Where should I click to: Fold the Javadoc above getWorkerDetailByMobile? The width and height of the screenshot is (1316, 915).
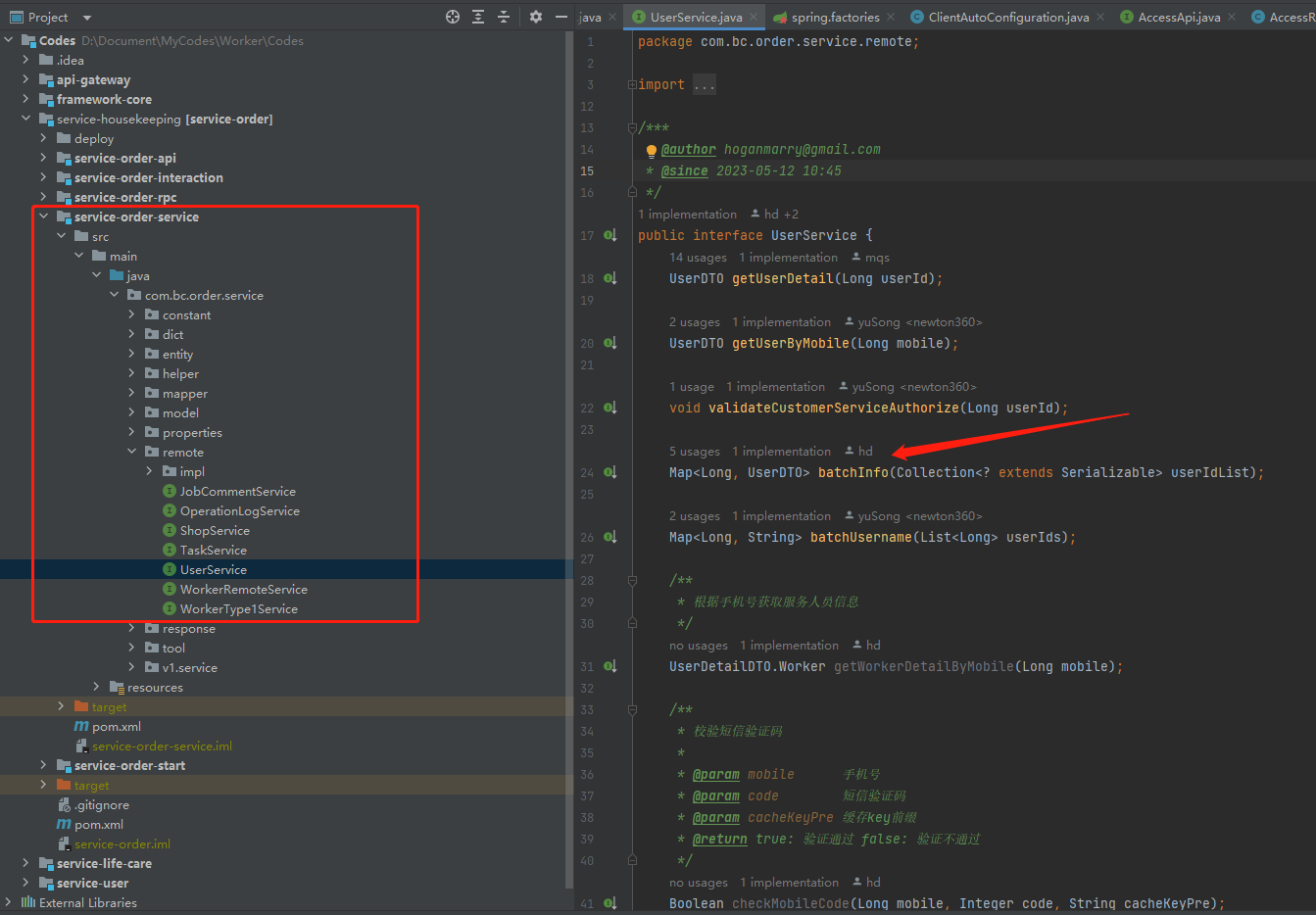(x=632, y=581)
